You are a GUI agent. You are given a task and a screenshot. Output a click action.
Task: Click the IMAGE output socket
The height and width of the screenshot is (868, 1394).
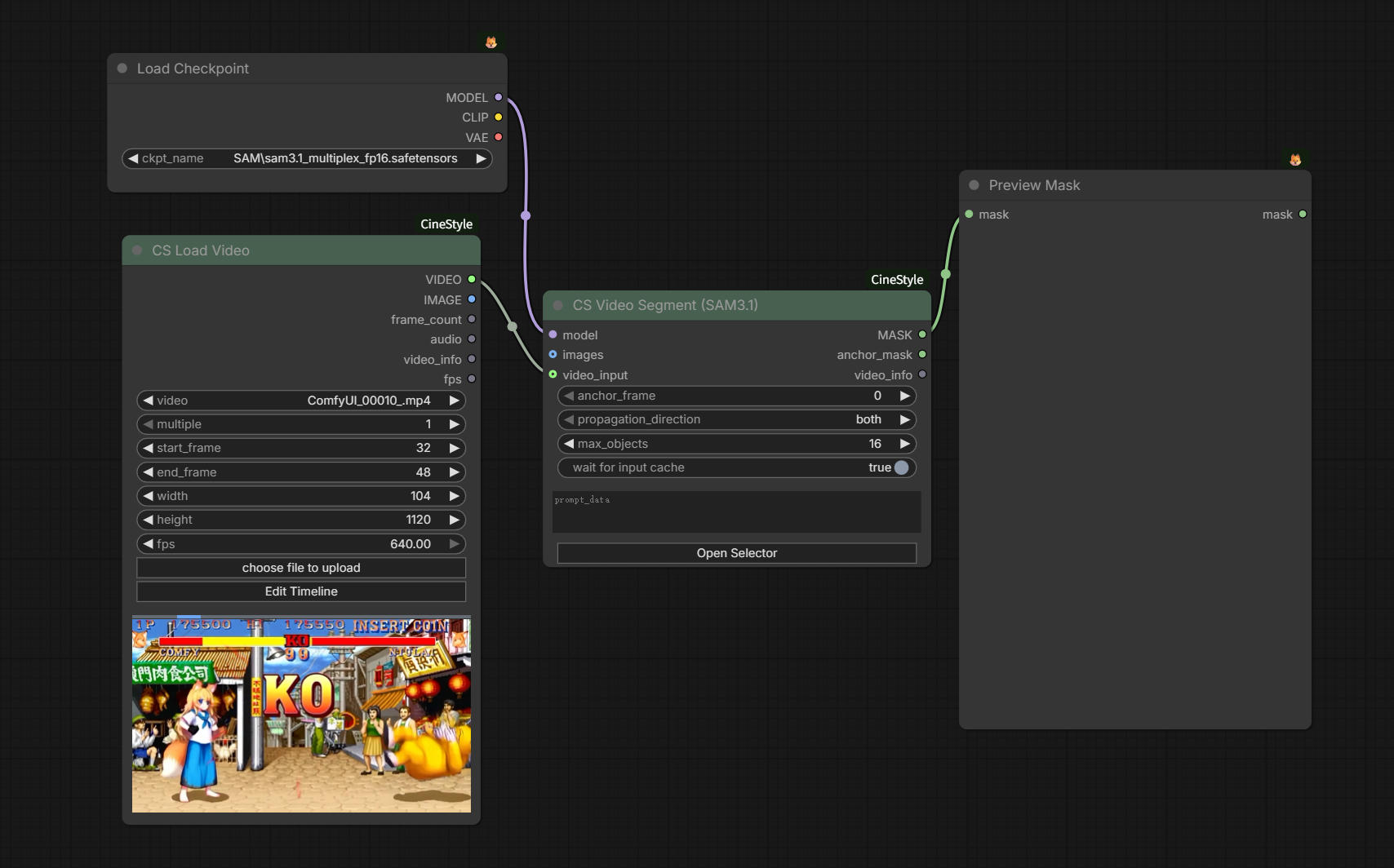click(472, 299)
